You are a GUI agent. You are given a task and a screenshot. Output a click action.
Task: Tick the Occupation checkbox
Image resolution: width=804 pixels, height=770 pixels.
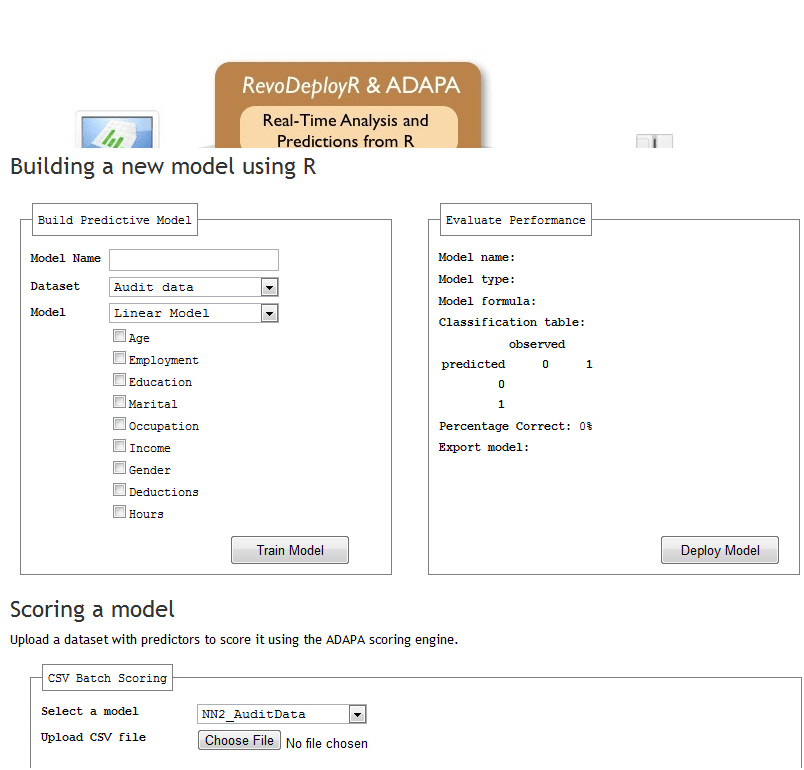pos(120,425)
